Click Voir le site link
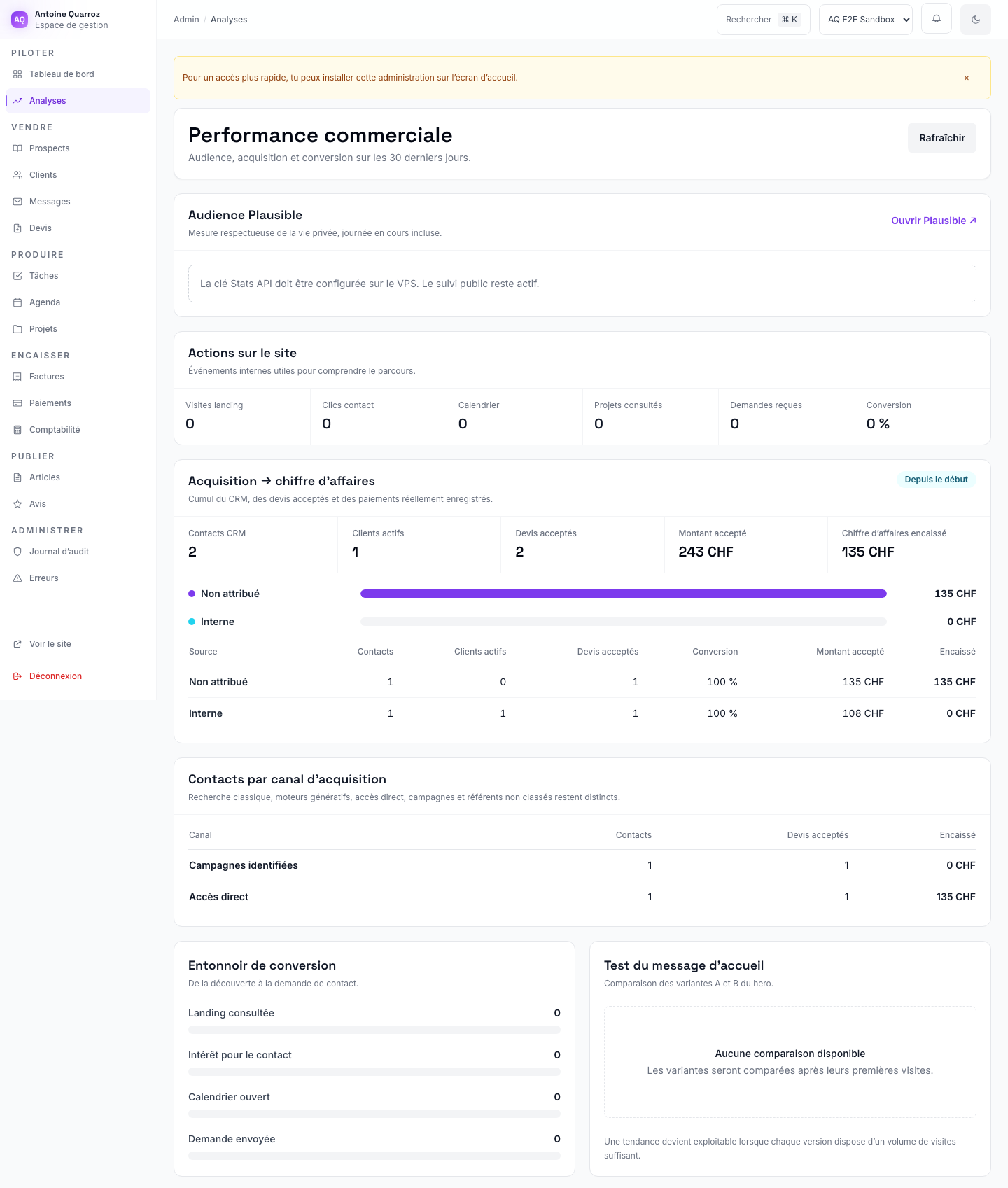This screenshot has height=1188, width=1008. pos(78,644)
